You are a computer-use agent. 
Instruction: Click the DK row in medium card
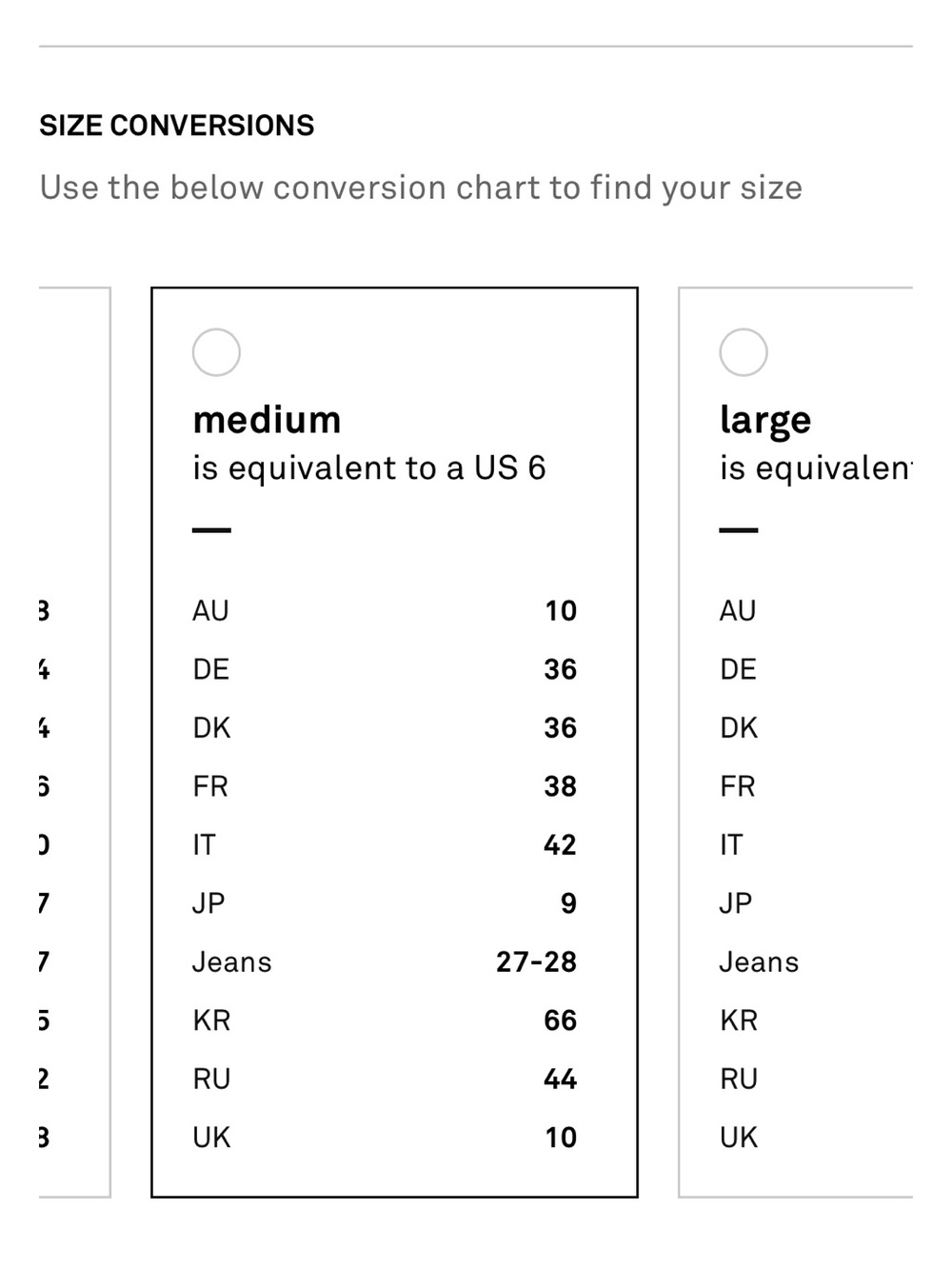point(385,727)
